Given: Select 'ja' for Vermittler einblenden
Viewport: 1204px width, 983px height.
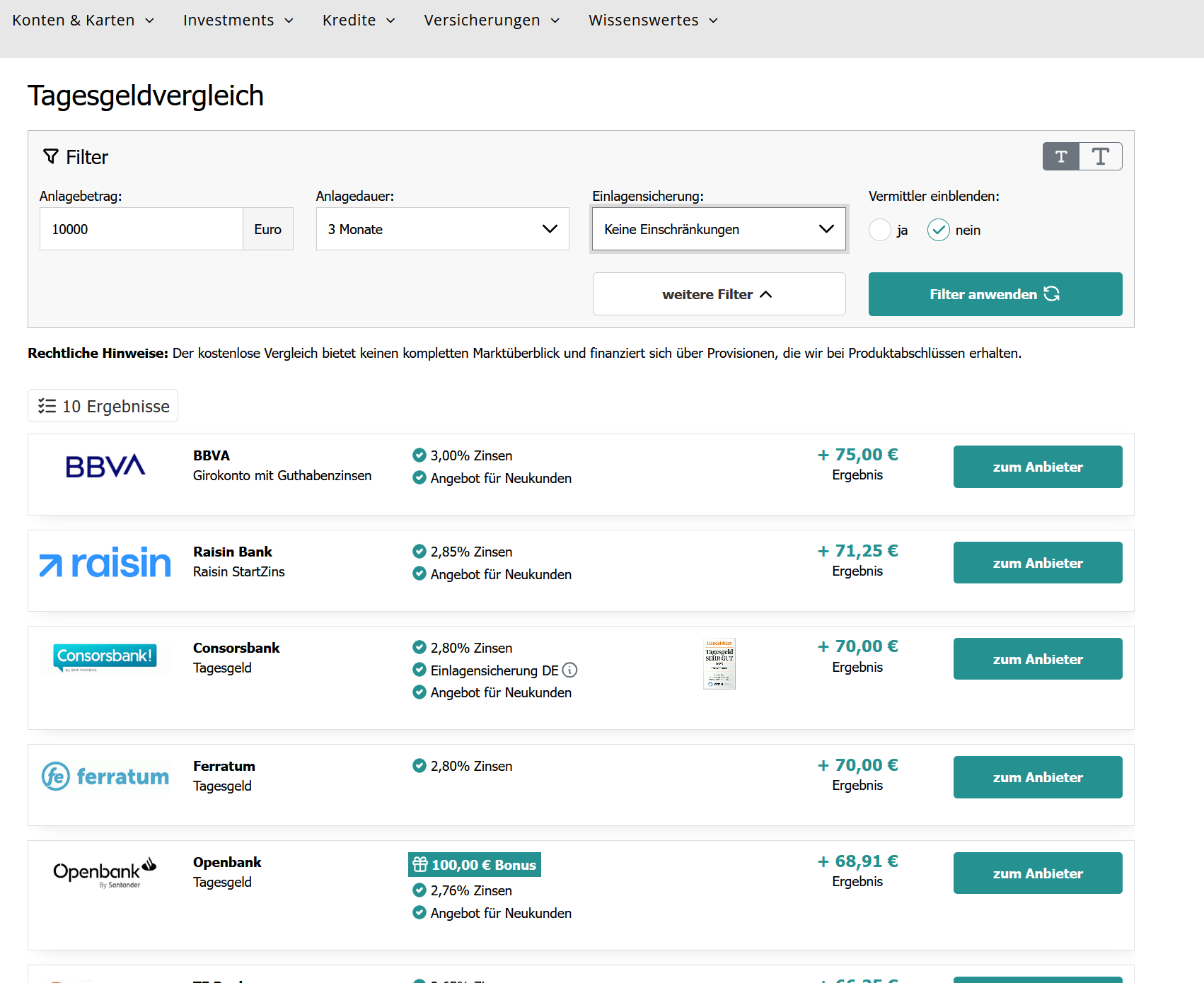Looking at the screenshot, I should (x=880, y=230).
